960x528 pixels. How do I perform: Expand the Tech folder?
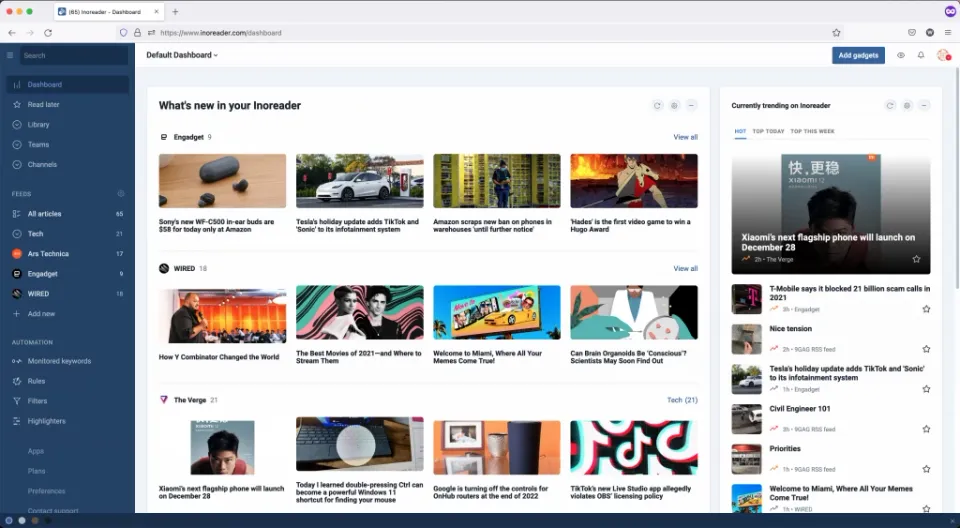point(17,234)
